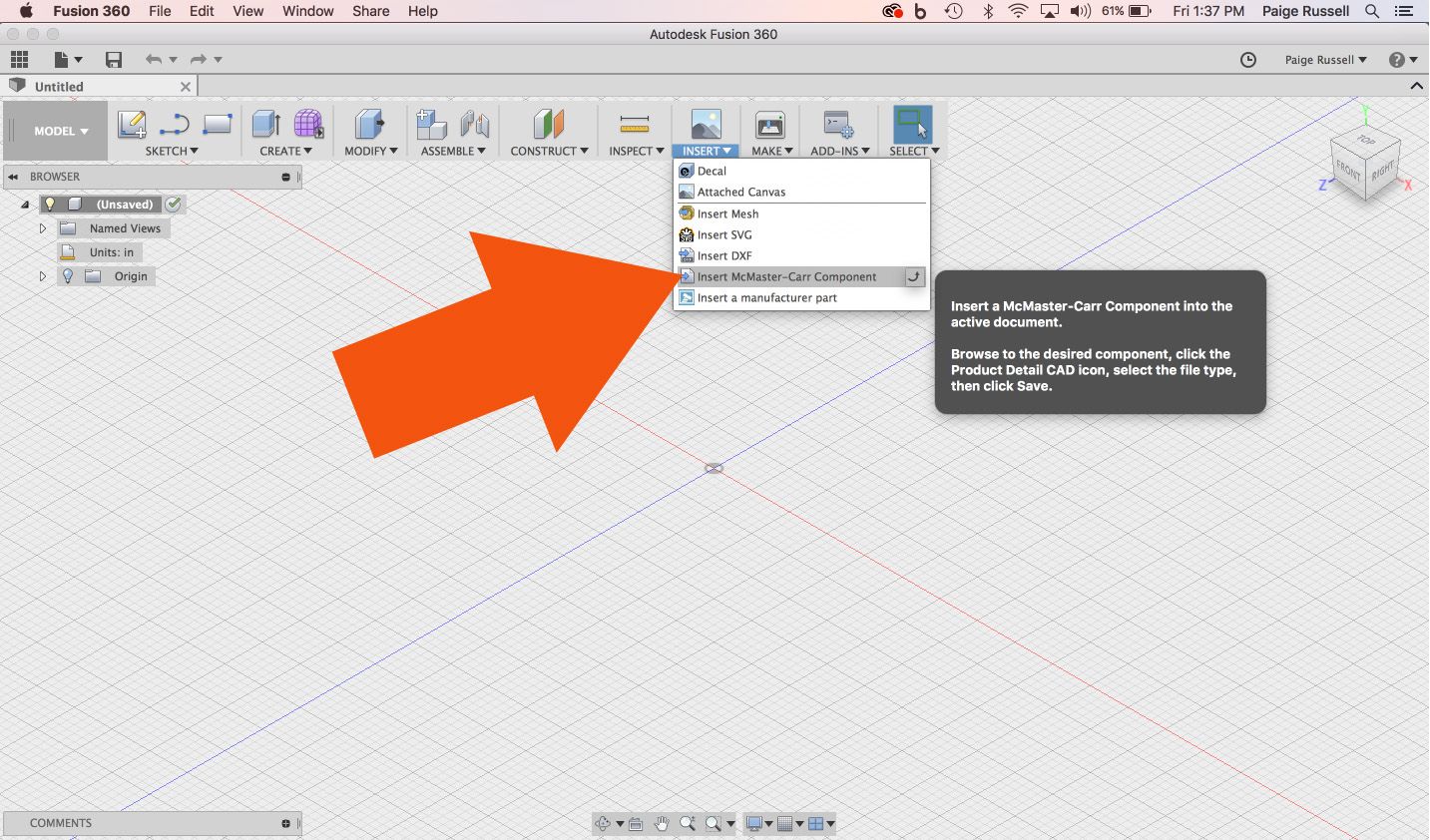Open the Paige Russell account dropdown
Image resolution: width=1430 pixels, height=840 pixels.
pyautogui.click(x=1325, y=60)
